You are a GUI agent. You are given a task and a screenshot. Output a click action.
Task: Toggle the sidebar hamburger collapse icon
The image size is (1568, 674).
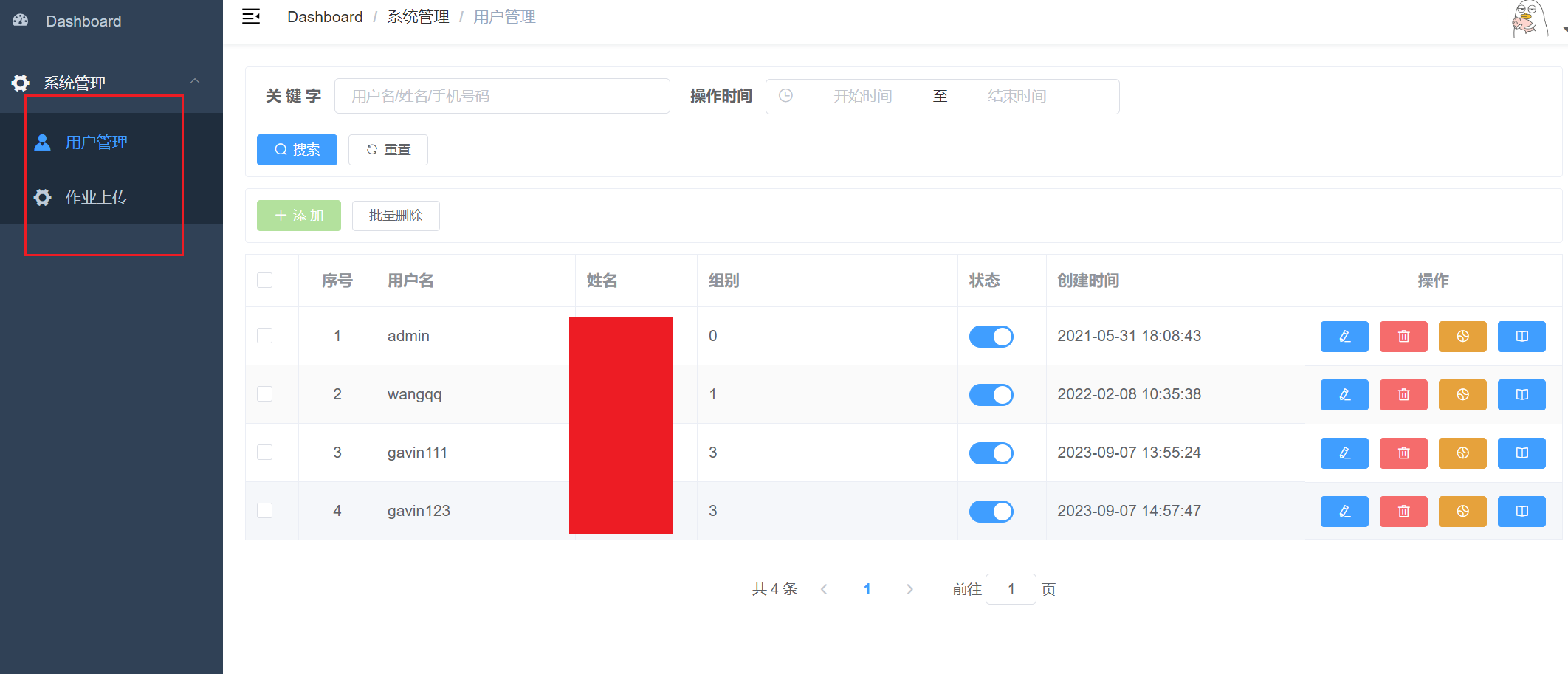251,17
